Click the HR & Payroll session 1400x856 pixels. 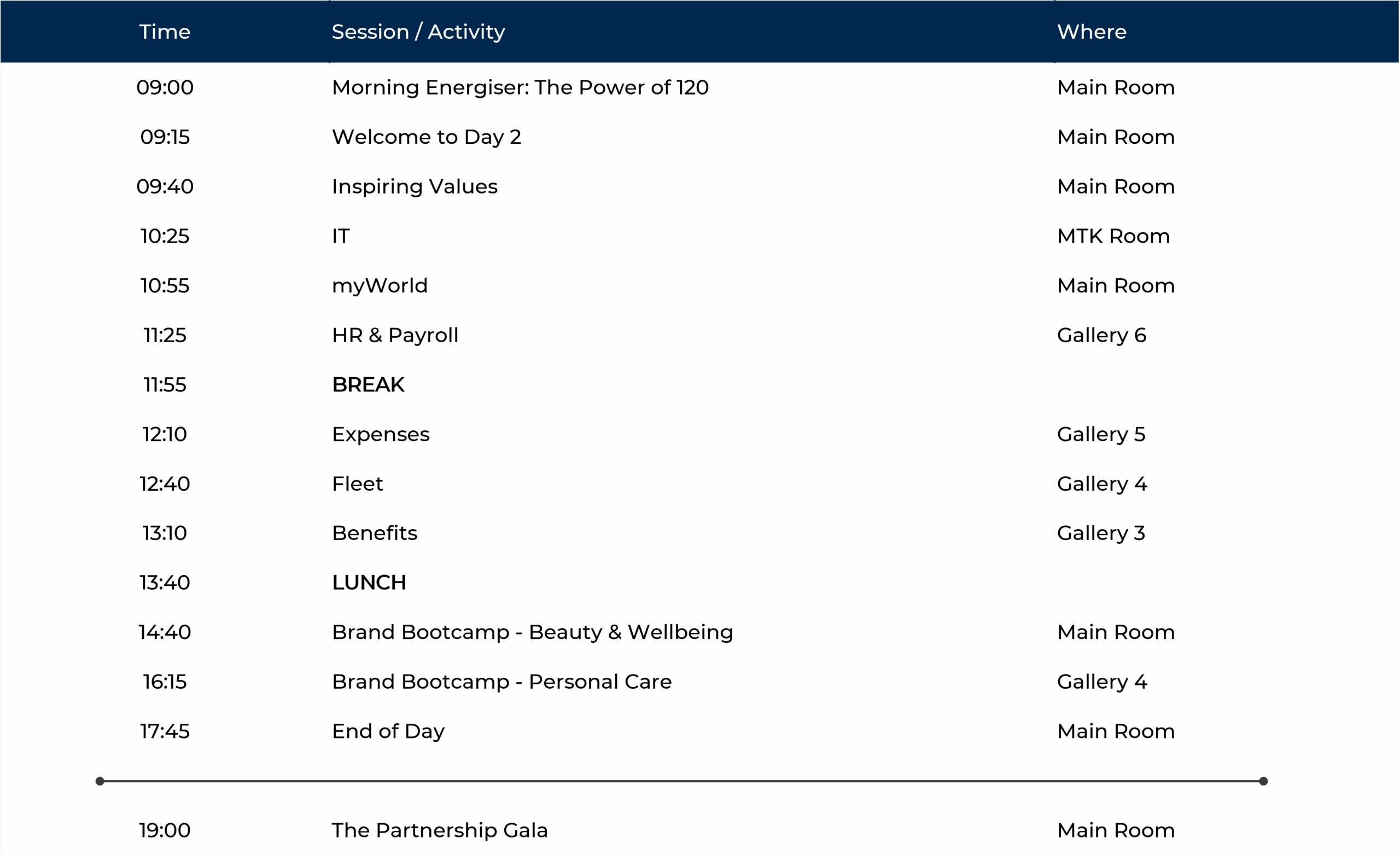click(x=394, y=335)
